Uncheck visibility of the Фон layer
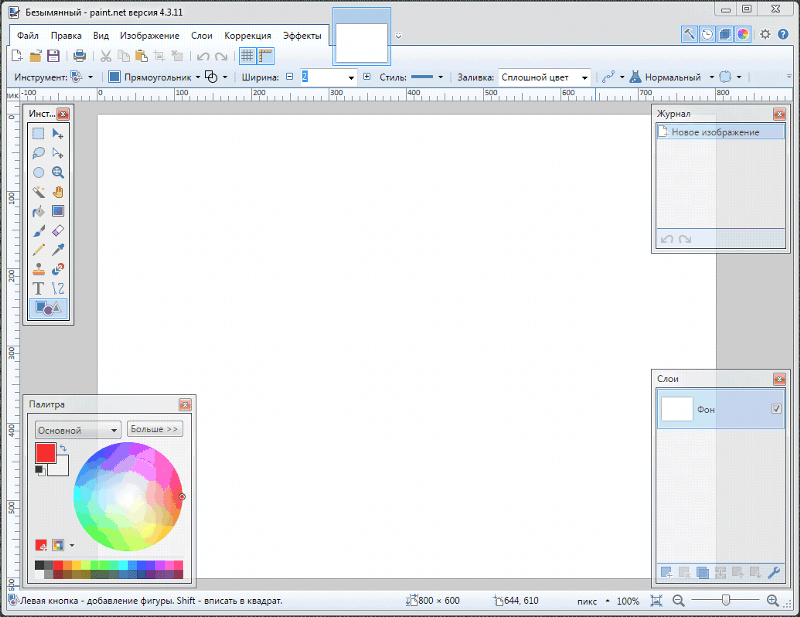The width and height of the screenshot is (800, 617). point(775,409)
